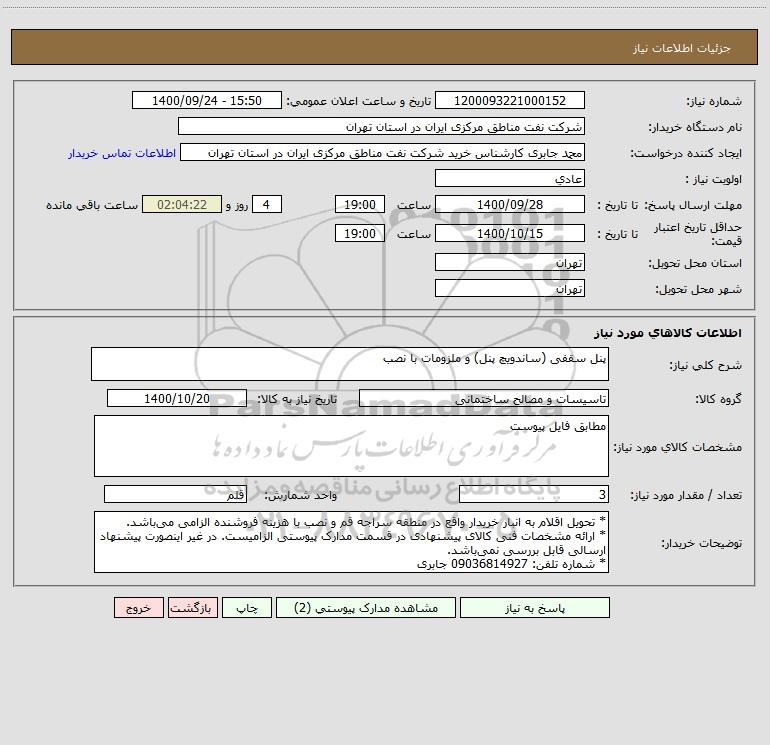770x745 pixels.
Task: Click the توضیحات خریدار text area
Action: [x=351, y=542]
